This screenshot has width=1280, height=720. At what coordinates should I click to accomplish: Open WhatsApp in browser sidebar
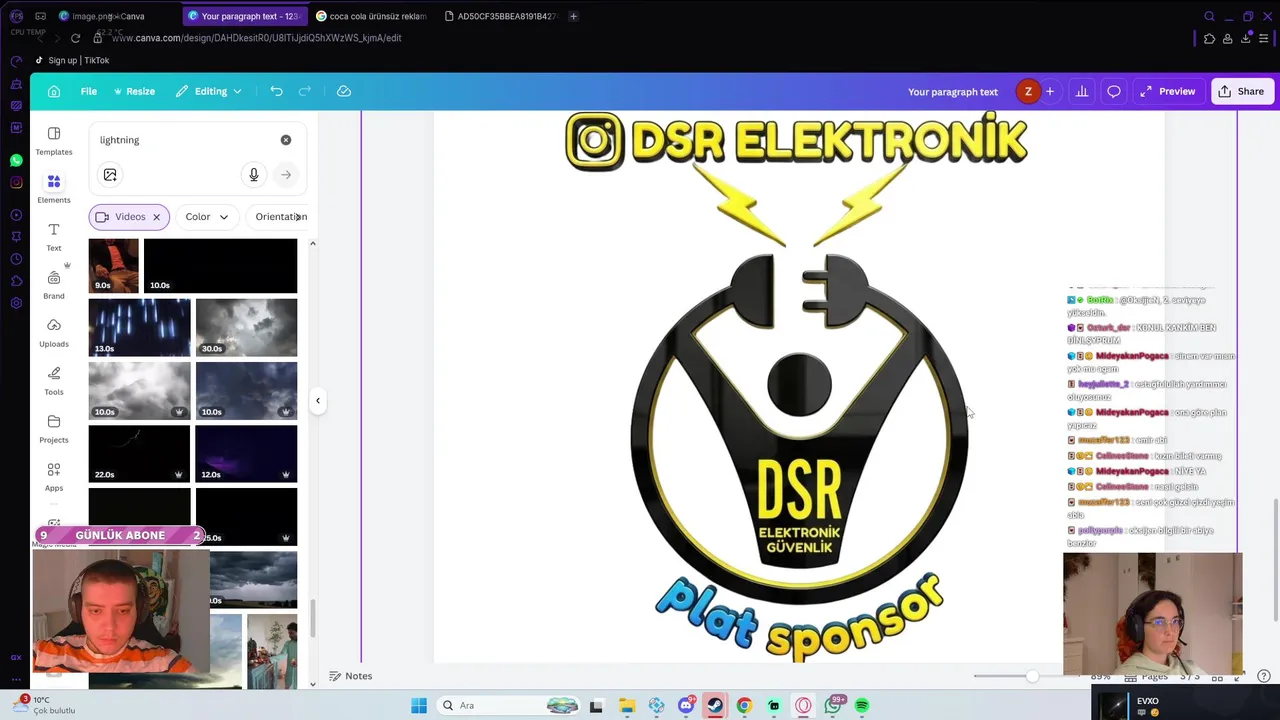pyautogui.click(x=16, y=160)
